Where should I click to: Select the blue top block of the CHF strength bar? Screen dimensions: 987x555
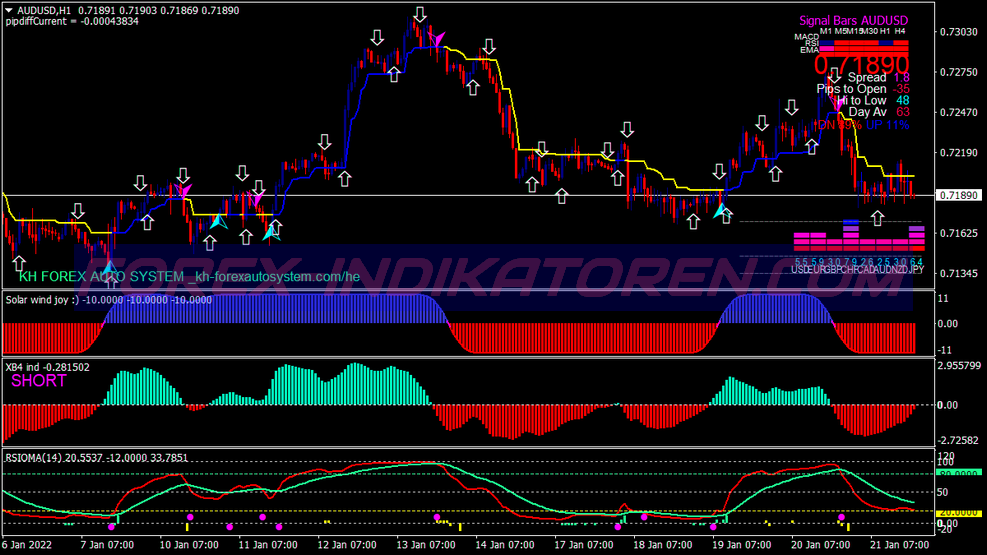tap(851, 222)
